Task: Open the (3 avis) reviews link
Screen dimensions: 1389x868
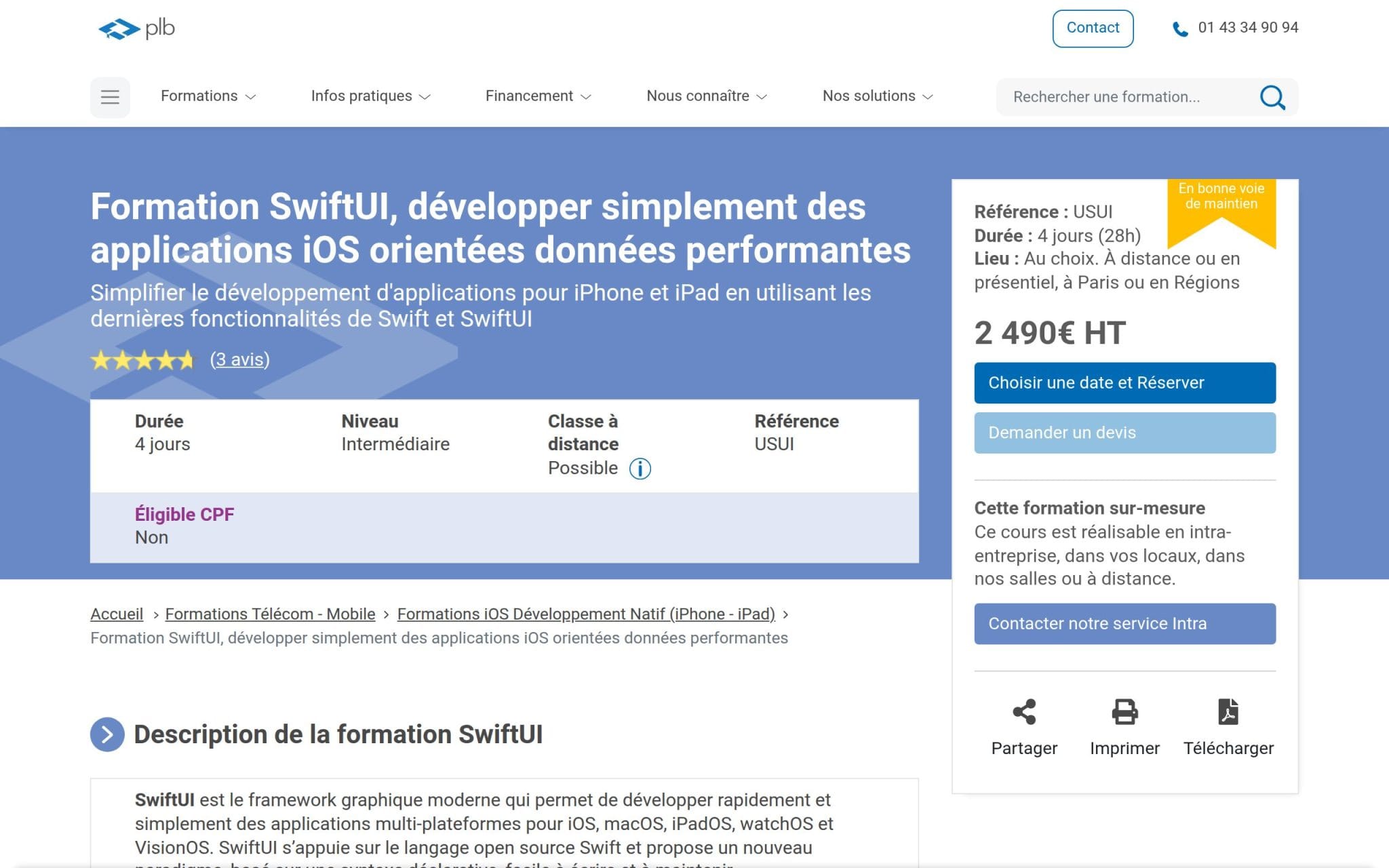Action: [239, 359]
